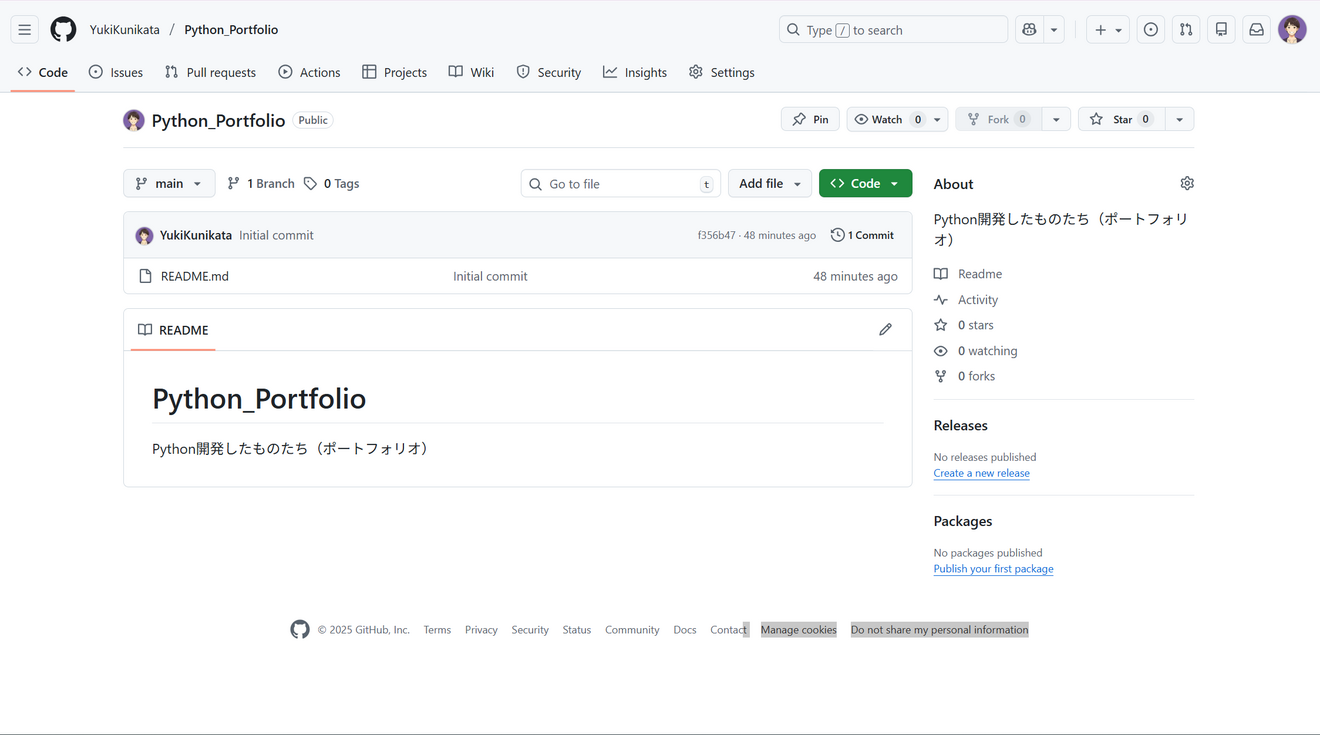
Task: Open the Pull requests tab
Action: click(210, 72)
